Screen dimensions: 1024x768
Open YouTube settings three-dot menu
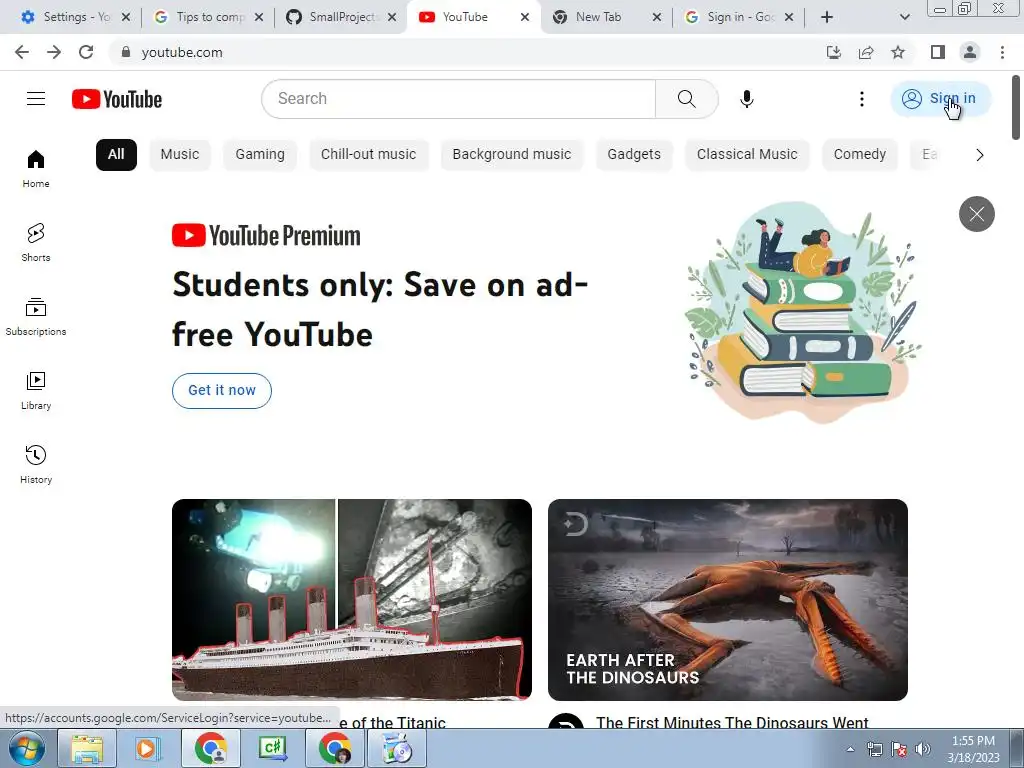(x=861, y=99)
